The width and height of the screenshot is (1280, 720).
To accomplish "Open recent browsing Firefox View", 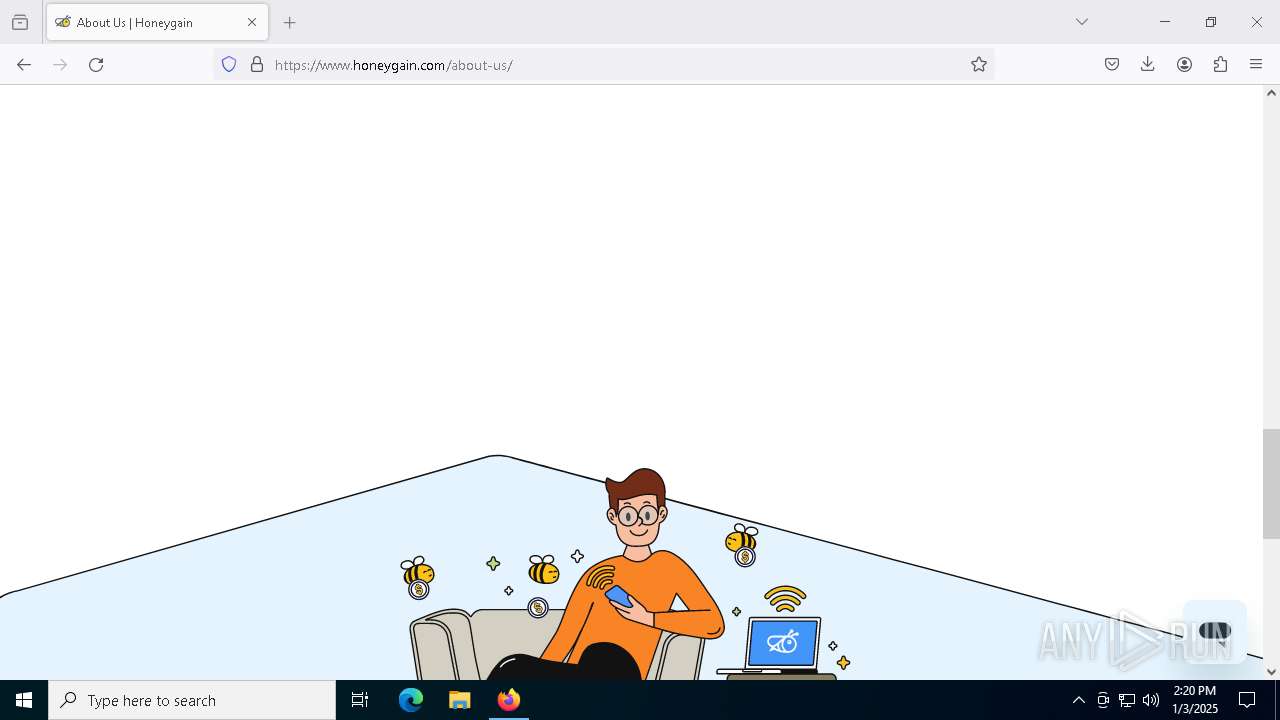I will click(20, 22).
